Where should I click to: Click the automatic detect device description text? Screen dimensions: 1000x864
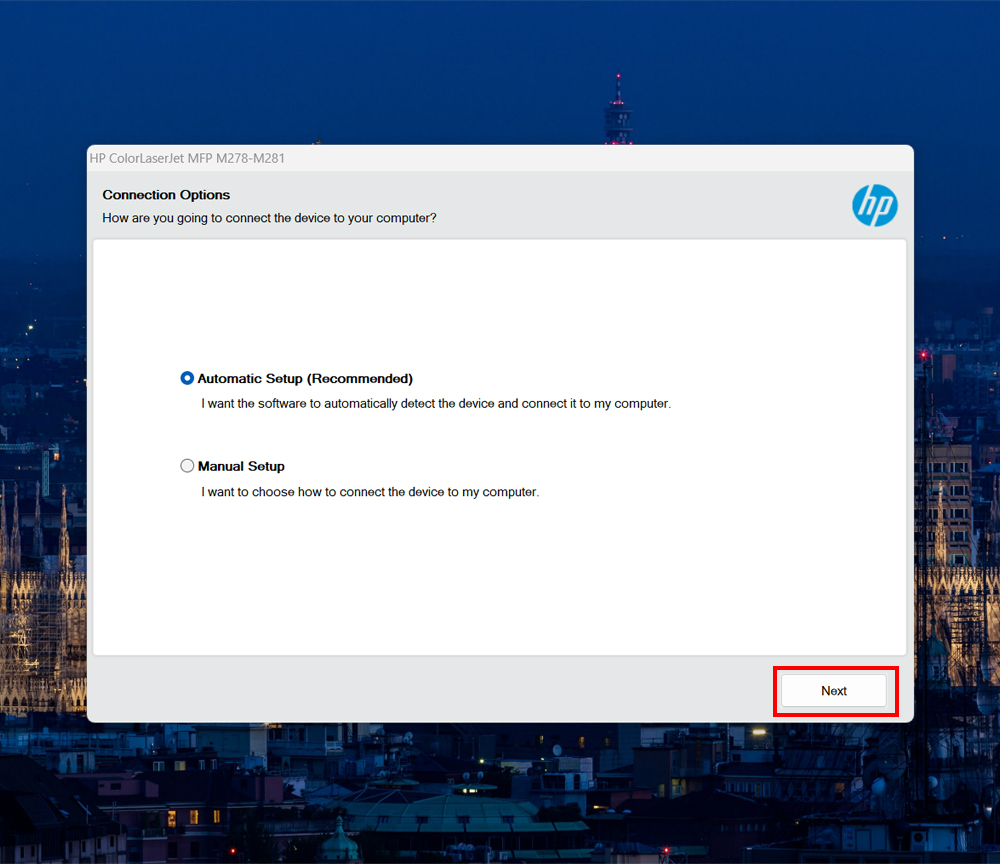pos(436,404)
